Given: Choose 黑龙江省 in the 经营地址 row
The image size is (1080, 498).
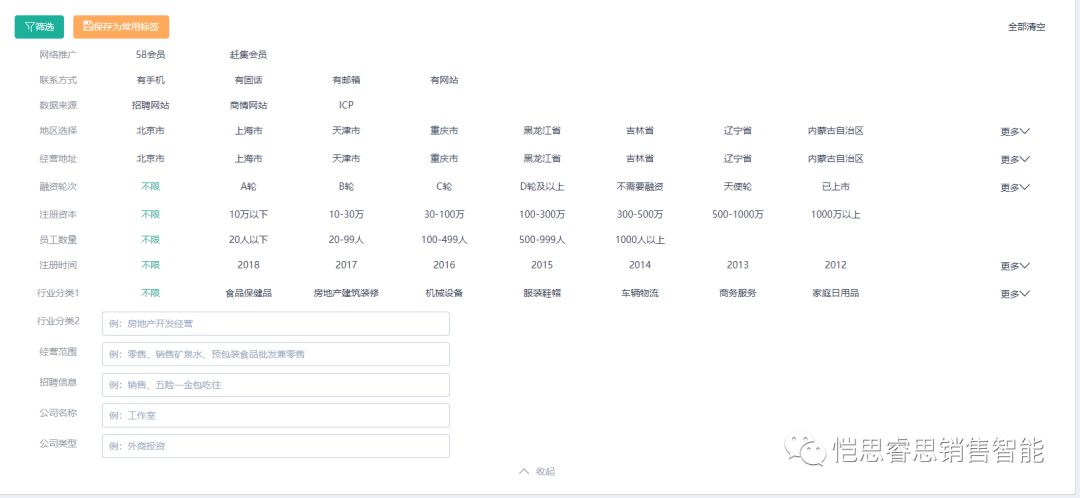Looking at the screenshot, I should click(542, 158).
